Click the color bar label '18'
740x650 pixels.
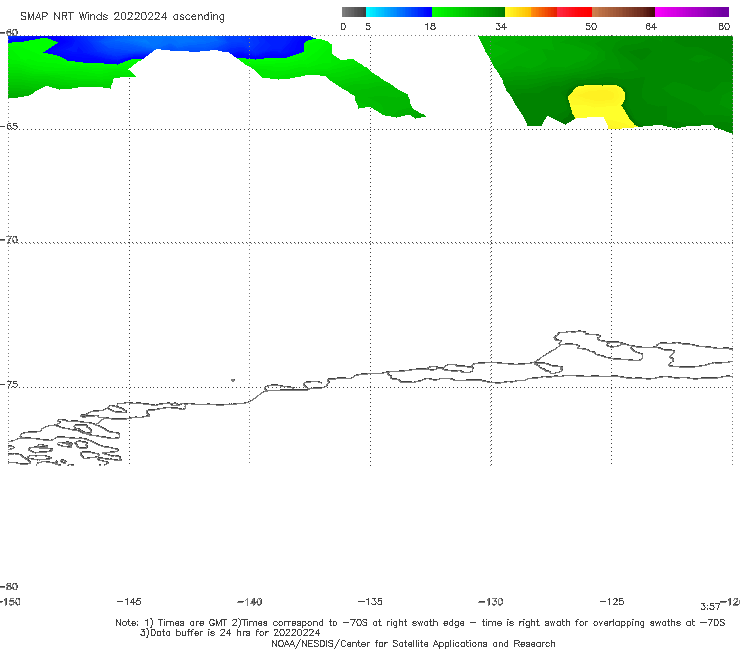coord(430,26)
